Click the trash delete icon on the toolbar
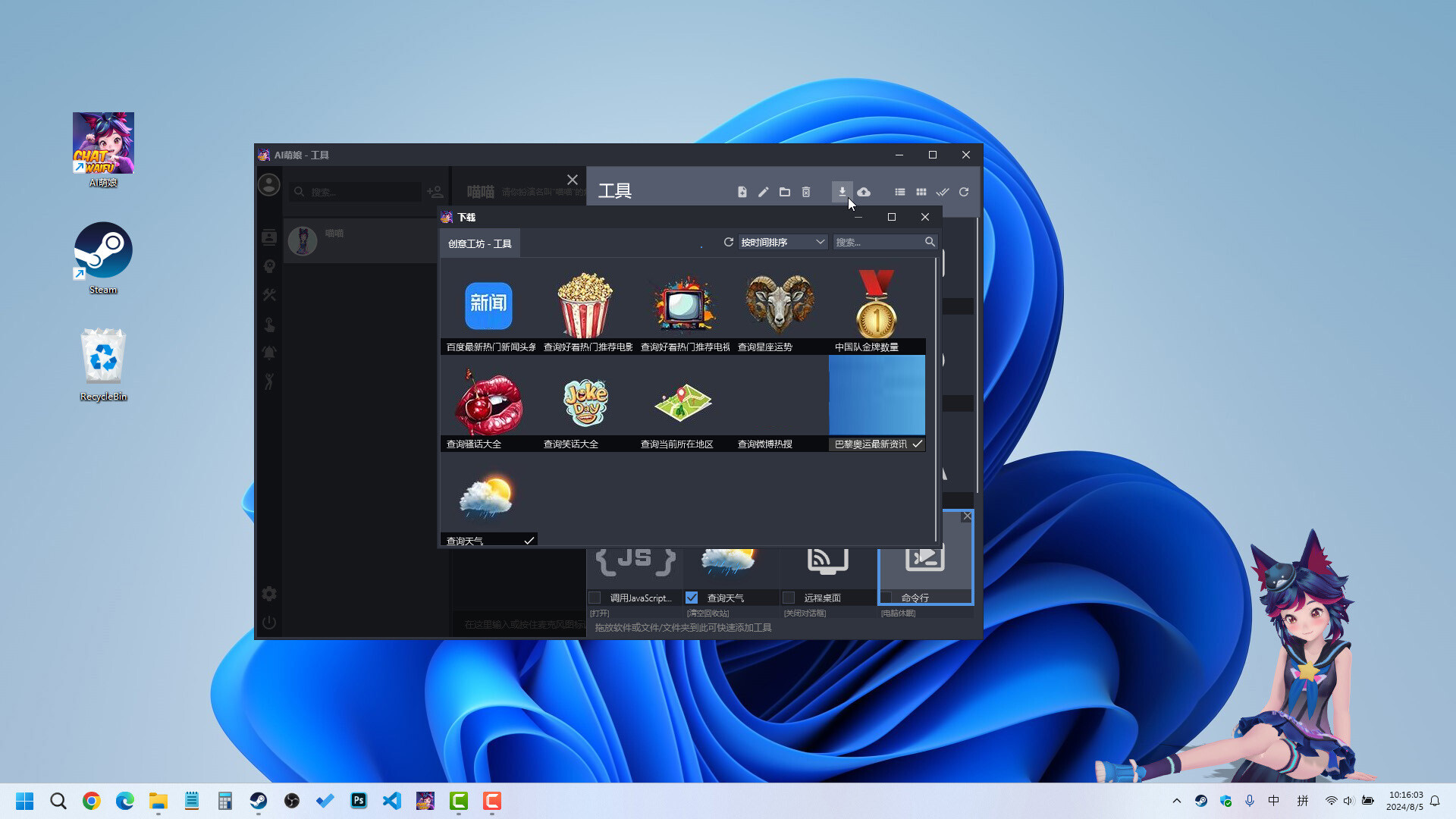This screenshot has width=1456, height=819. pyautogui.click(x=806, y=192)
